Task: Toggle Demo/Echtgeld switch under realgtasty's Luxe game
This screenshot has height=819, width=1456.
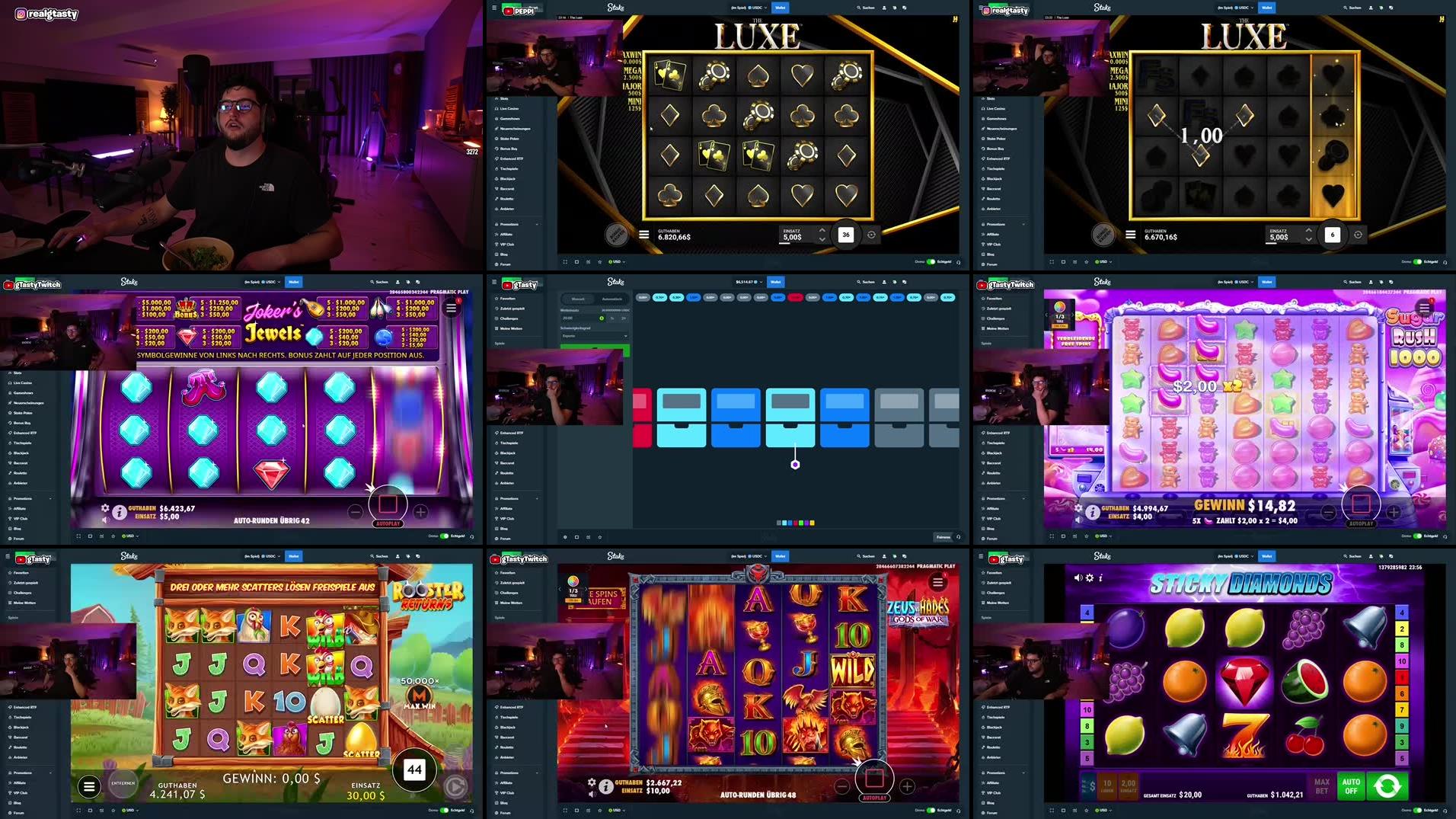Action: [1417, 261]
